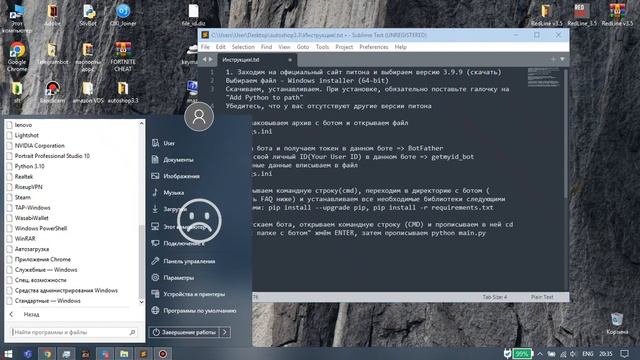Open the Корзина recycle bin icon
640x360 pixels.
coord(617,323)
